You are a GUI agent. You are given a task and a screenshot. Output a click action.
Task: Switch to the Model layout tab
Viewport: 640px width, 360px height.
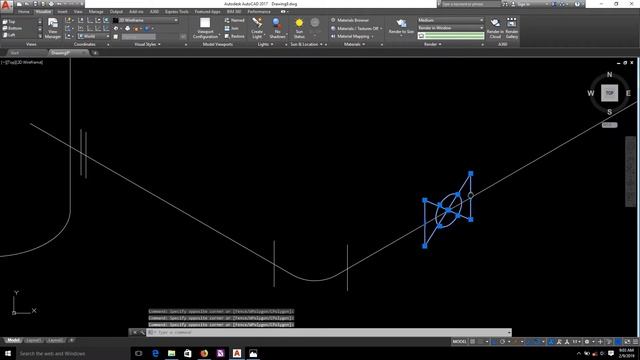[x=13, y=340]
